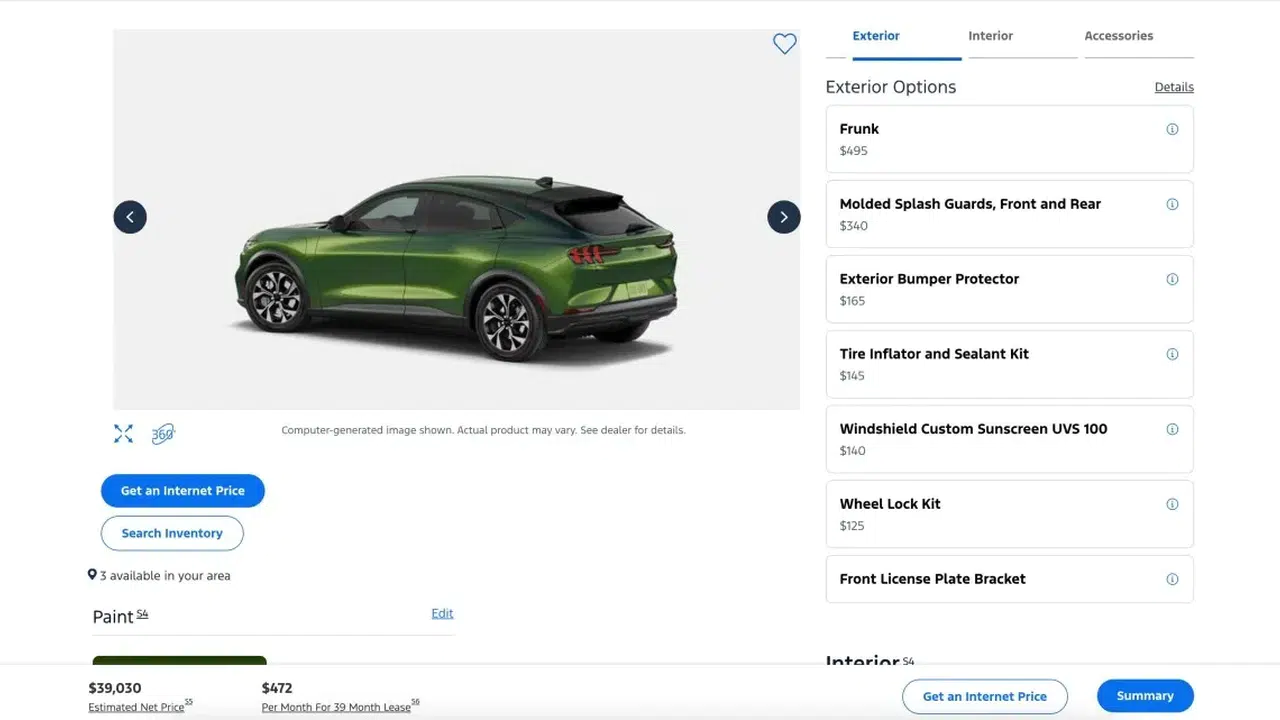The image size is (1280, 720).
Task: Open the Wheel Lock Kit info icon
Action: (1172, 503)
